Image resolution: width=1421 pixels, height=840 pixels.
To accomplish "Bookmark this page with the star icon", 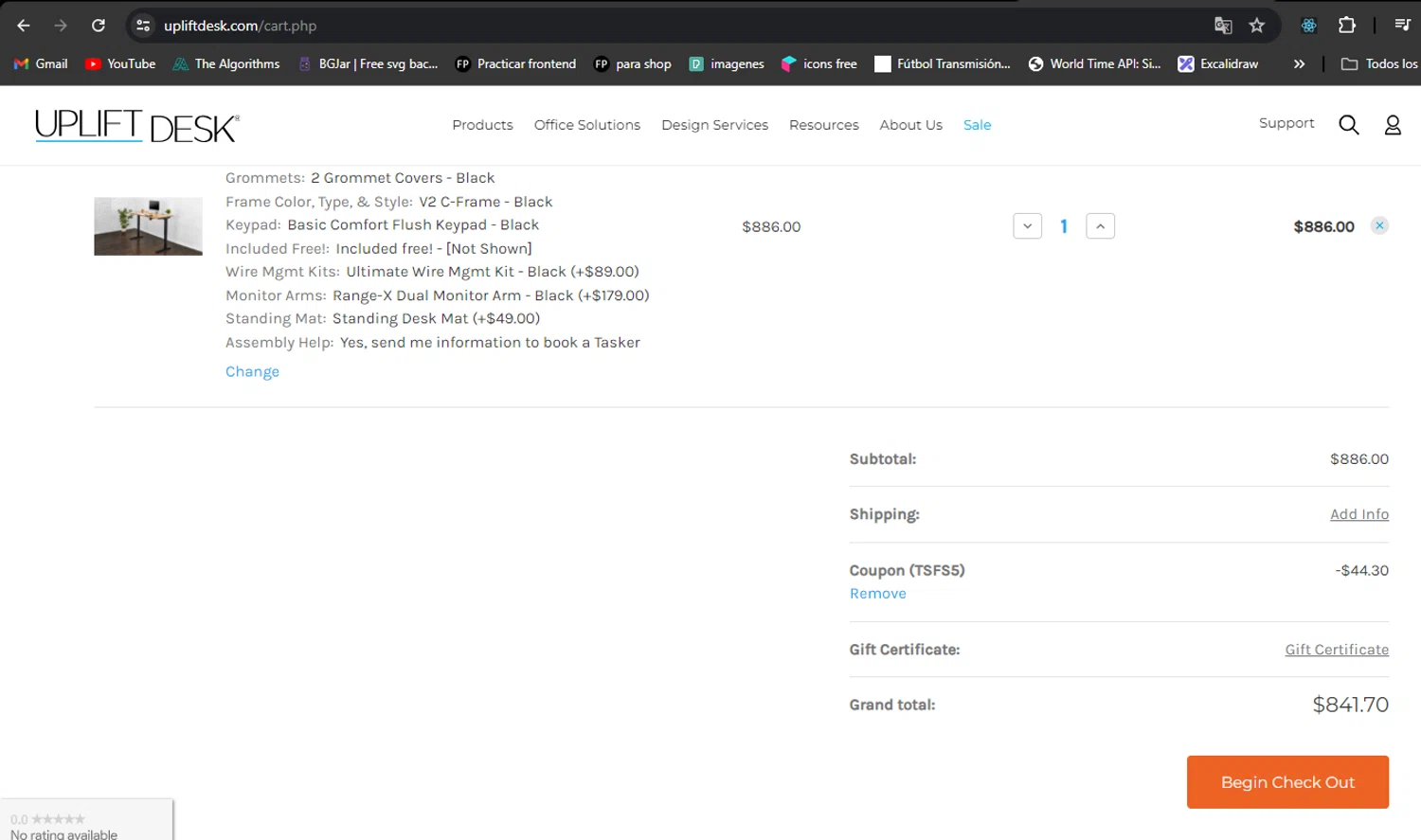I will [x=1257, y=26].
